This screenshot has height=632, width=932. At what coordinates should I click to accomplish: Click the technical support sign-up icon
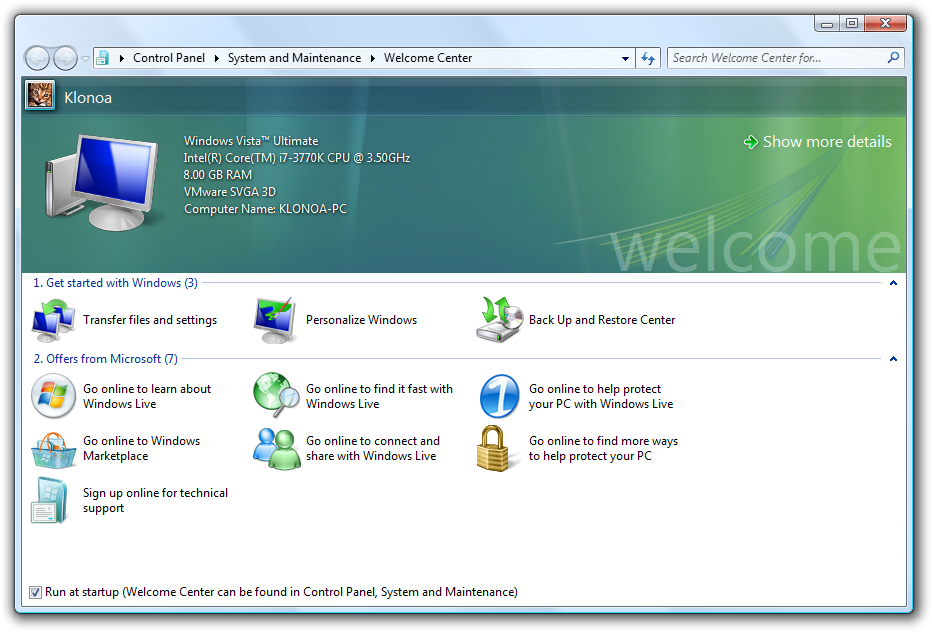pos(49,500)
